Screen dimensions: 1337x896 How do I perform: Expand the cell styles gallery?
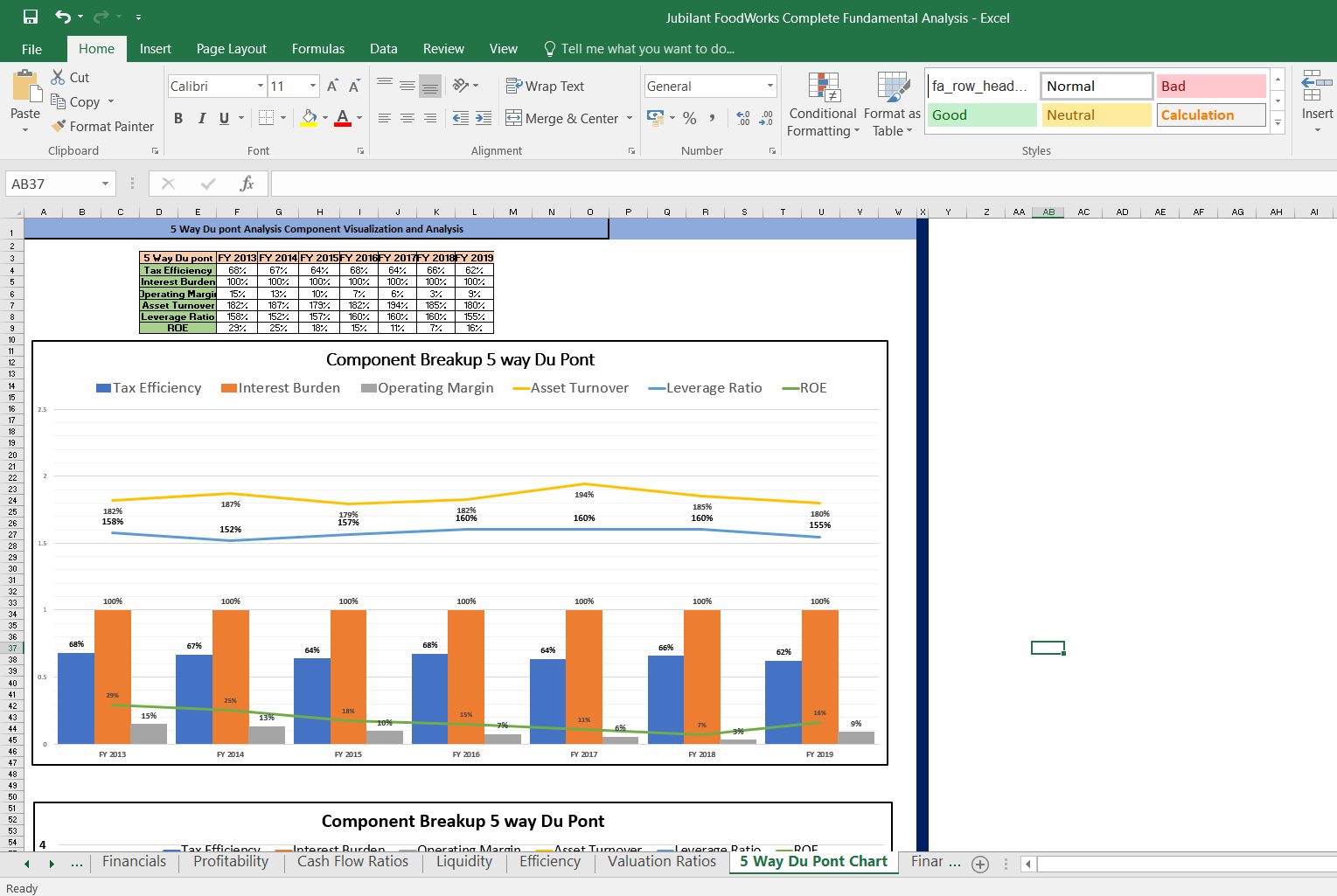(x=1278, y=123)
